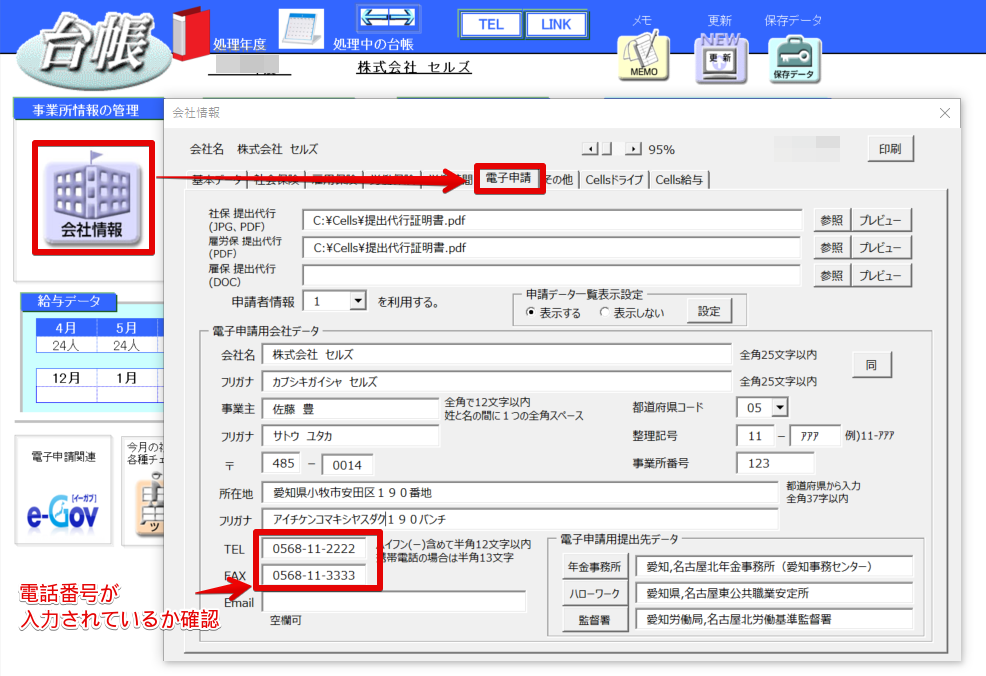Open the calendar icon beside 処理年度
Image resolution: width=986 pixels, height=676 pixels.
[x=301, y=29]
